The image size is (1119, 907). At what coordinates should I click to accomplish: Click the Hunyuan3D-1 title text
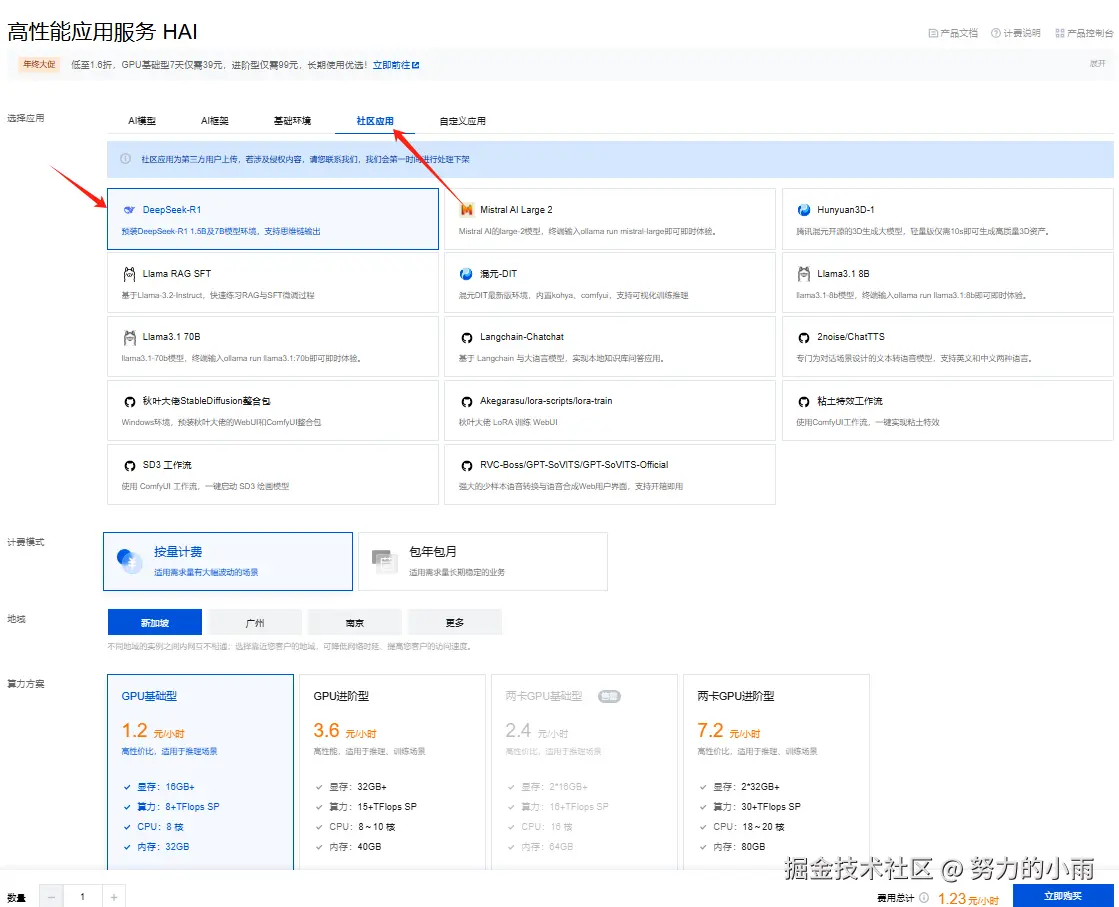click(846, 210)
